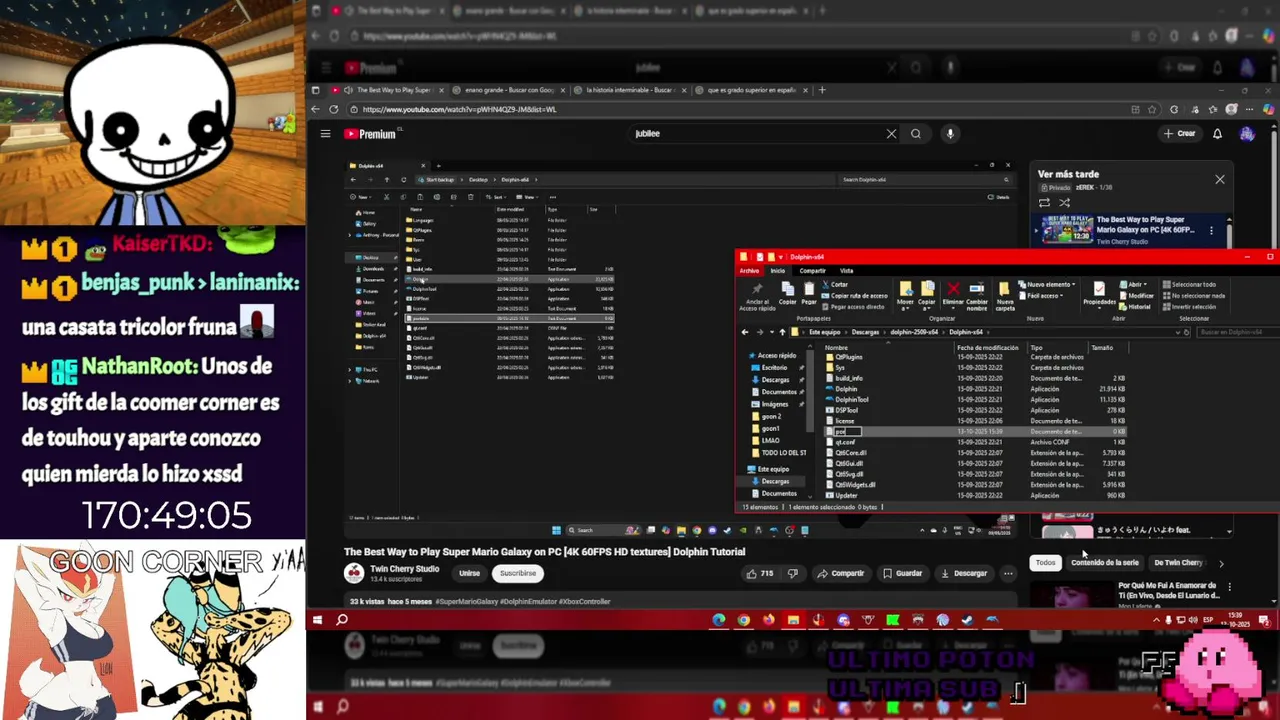Expand the Nuevo elemento dropdown
The width and height of the screenshot is (1280, 720).
pyautogui.click(x=1046, y=284)
